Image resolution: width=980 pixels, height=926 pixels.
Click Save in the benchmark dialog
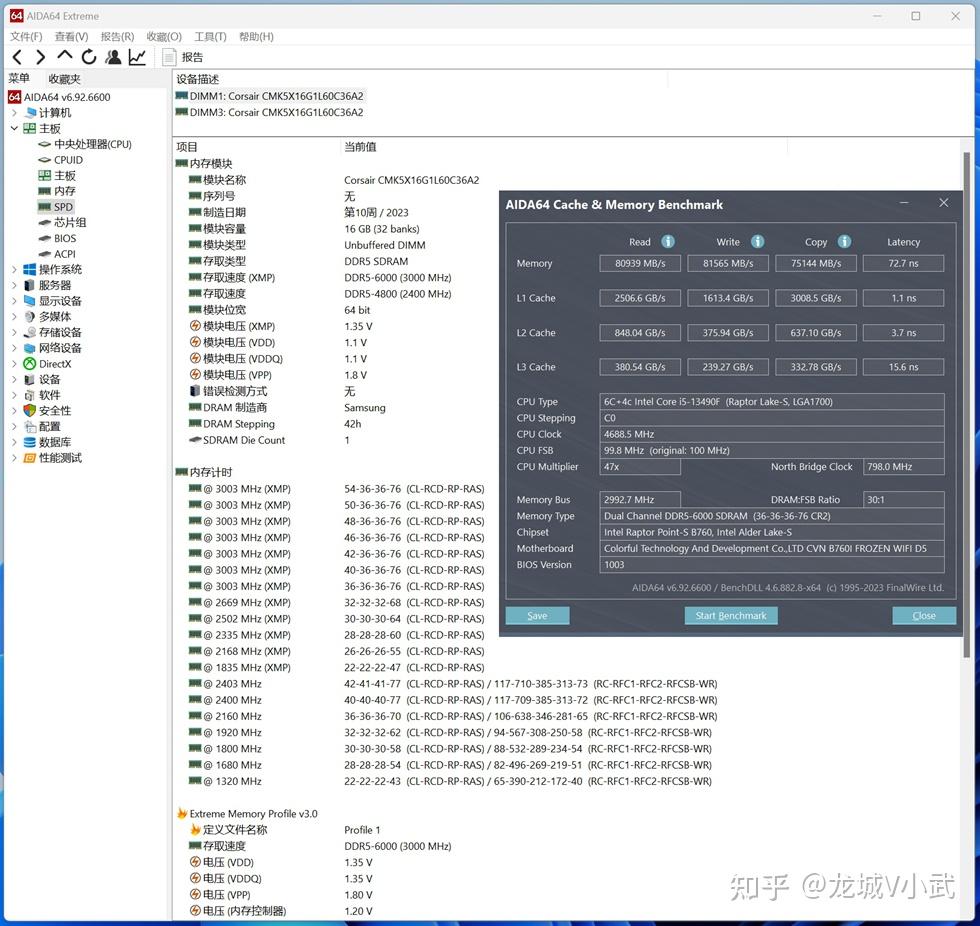point(537,616)
